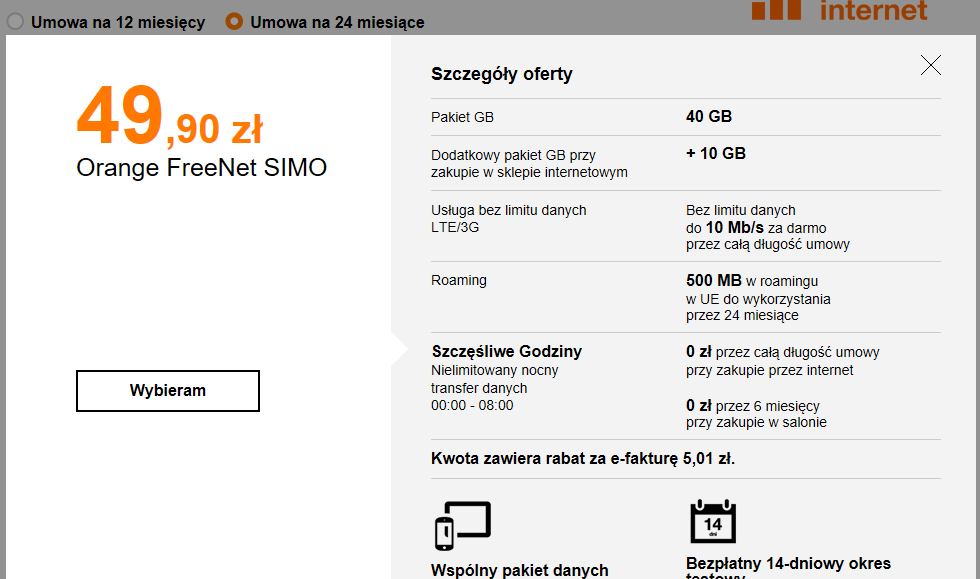Click the + 10 GB bonus value
980x579 pixels.
coord(715,154)
